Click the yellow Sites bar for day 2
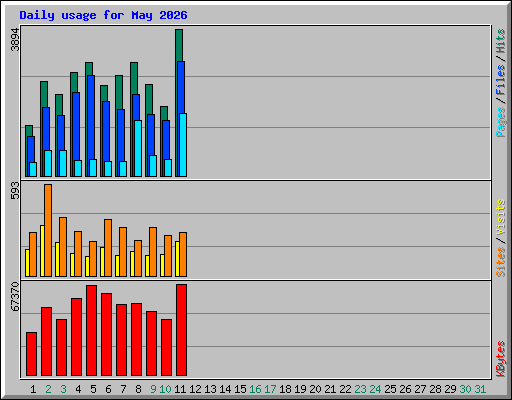 tap(42, 251)
